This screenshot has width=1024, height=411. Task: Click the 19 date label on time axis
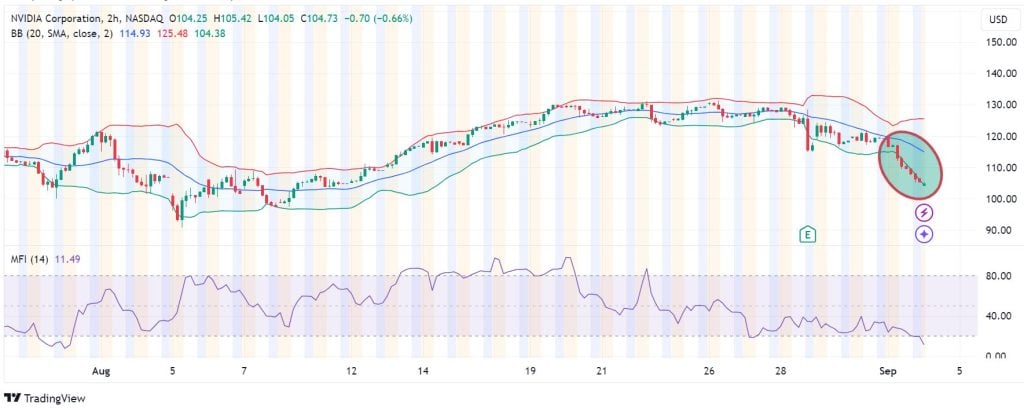tap(530, 372)
